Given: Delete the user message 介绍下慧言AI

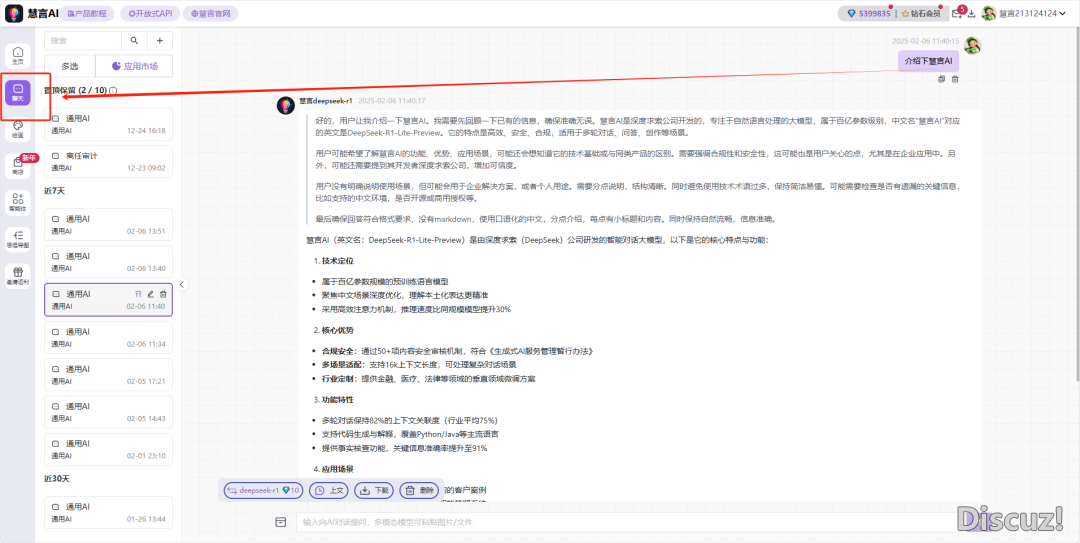Looking at the screenshot, I should (x=955, y=79).
